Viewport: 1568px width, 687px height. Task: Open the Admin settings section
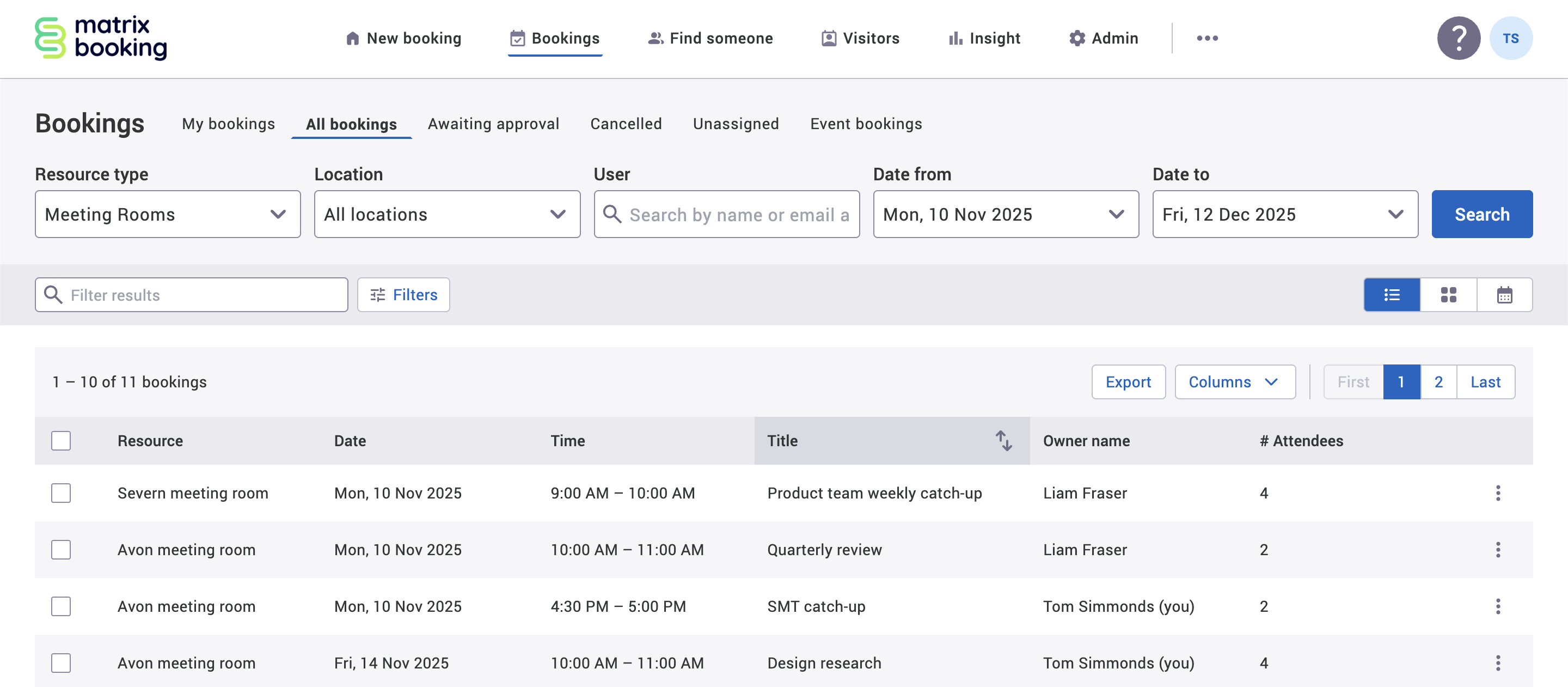[x=1102, y=38]
